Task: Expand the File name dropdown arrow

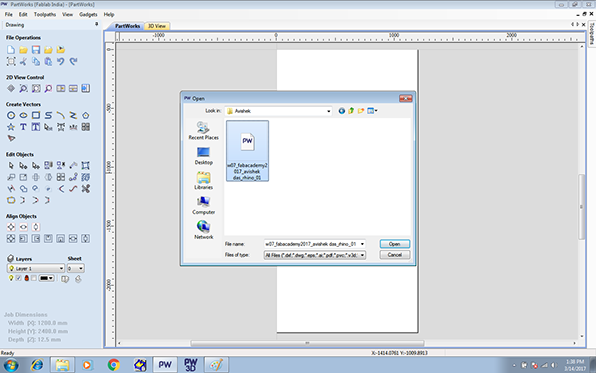Action: pyautogui.click(x=362, y=244)
